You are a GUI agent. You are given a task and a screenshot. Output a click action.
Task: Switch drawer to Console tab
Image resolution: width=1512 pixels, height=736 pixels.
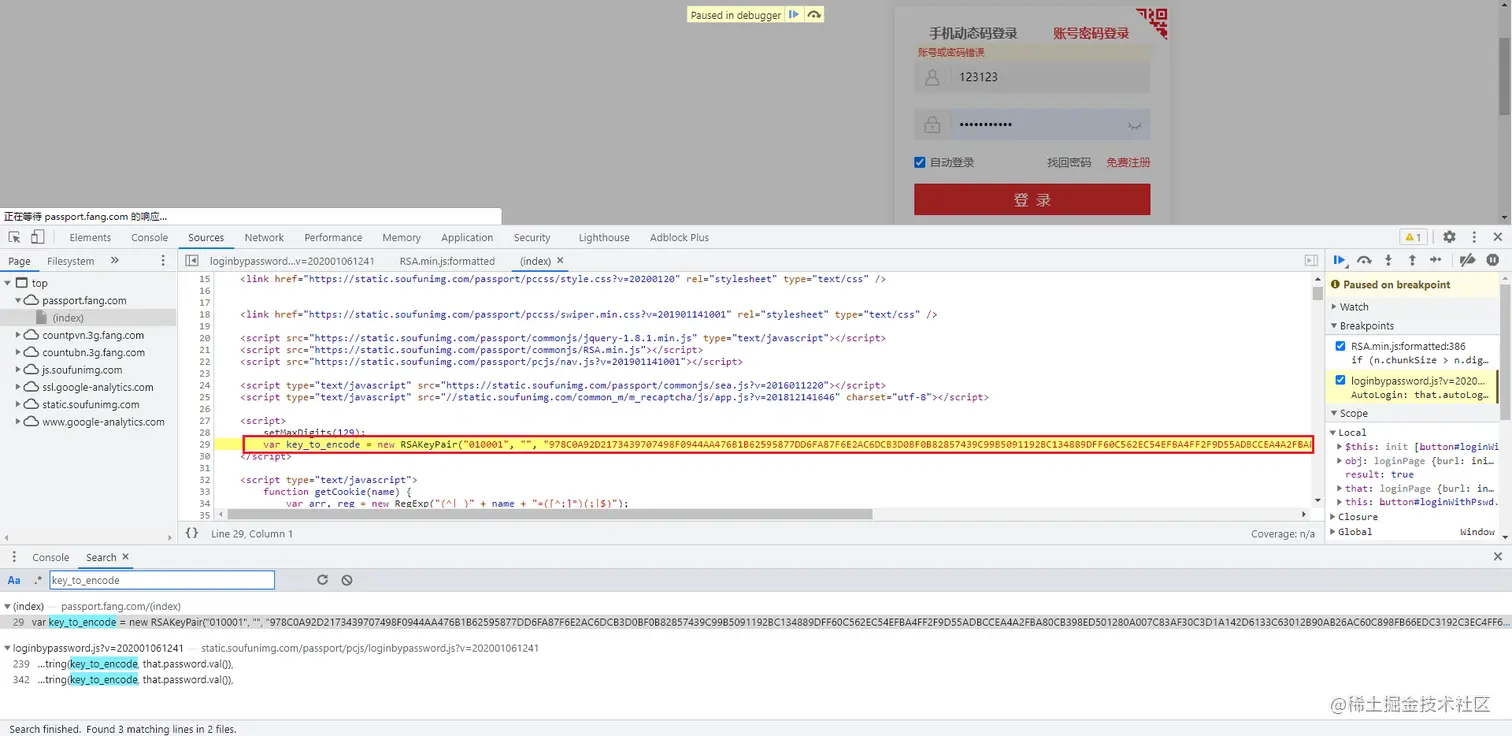pyautogui.click(x=50, y=557)
